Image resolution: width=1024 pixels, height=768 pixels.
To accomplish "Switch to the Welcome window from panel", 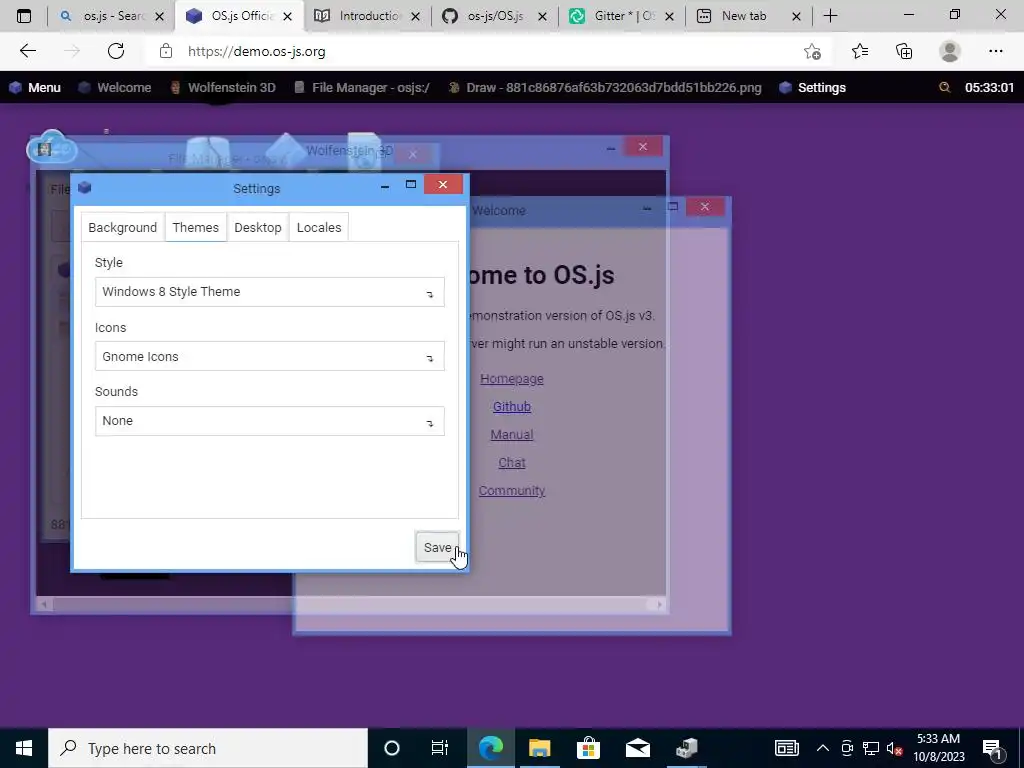I will tap(115, 88).
